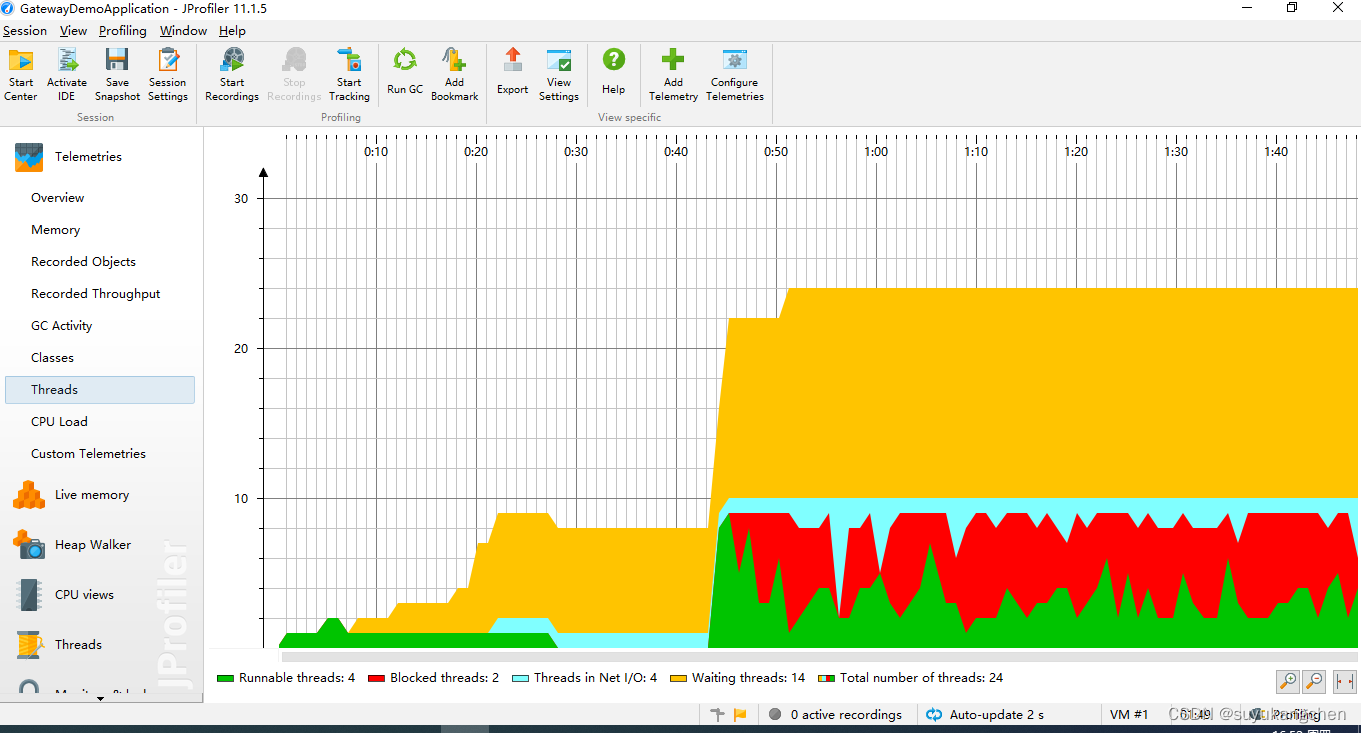Screen dimensions: 1361x733
Task: Click the Auto-update refresh icon
Action: pos(934,714)
